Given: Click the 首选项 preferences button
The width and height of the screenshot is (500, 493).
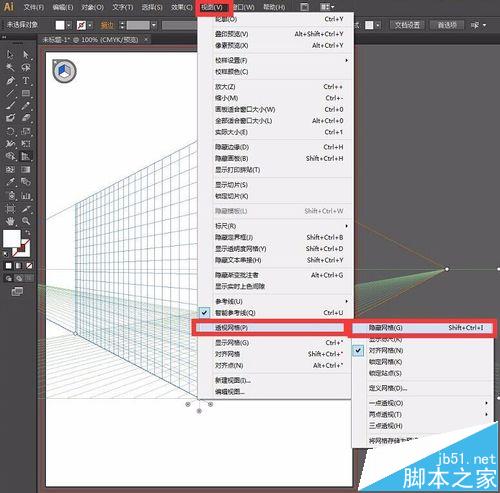Looking at the screenshot, I should point(447,25).
